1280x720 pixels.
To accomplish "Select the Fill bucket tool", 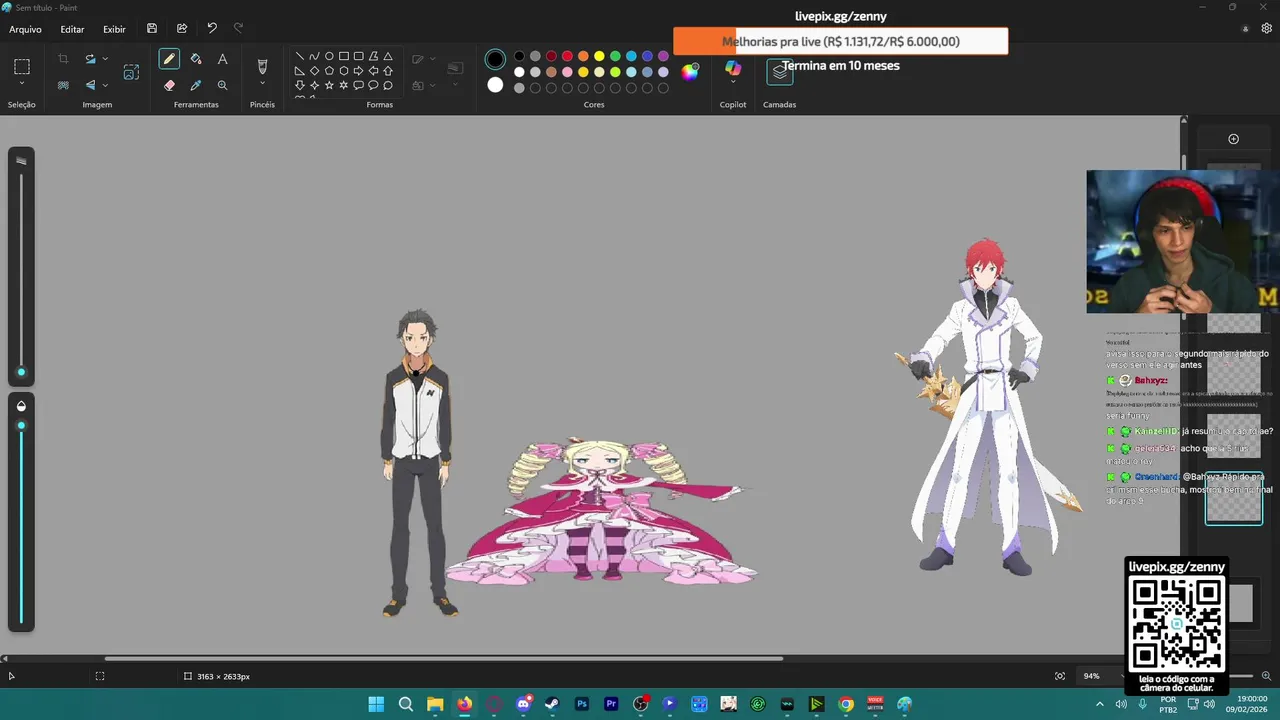I will pos(196,59).
